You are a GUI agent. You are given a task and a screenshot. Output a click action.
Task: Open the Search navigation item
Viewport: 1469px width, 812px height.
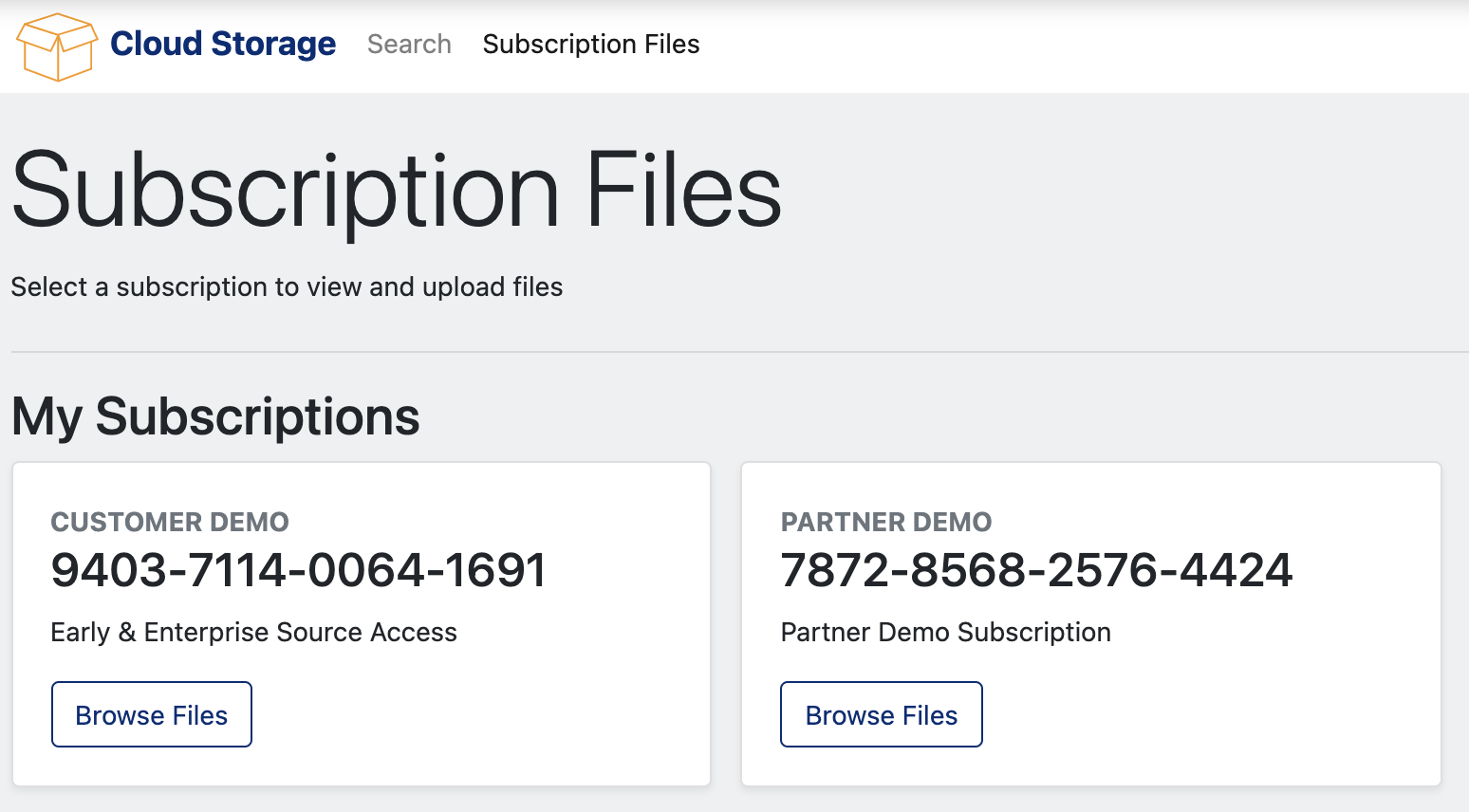tap(409, 44)
